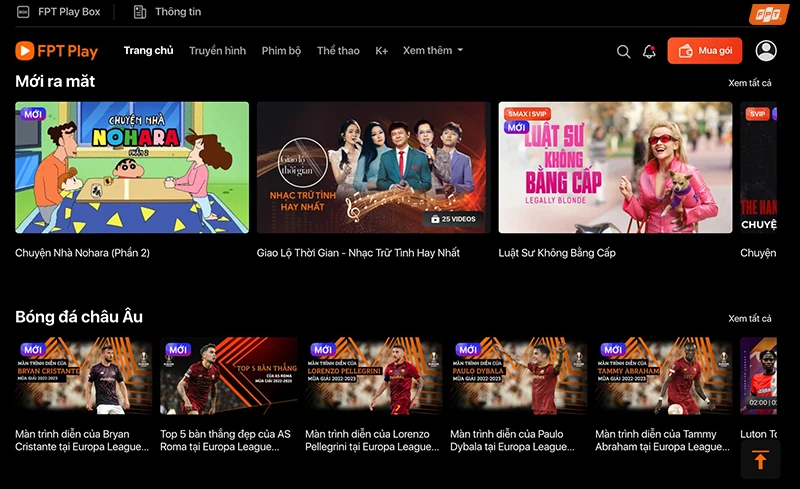Expand the Xem thêm dropdown

pyautogui.click(x=433, y=51)
